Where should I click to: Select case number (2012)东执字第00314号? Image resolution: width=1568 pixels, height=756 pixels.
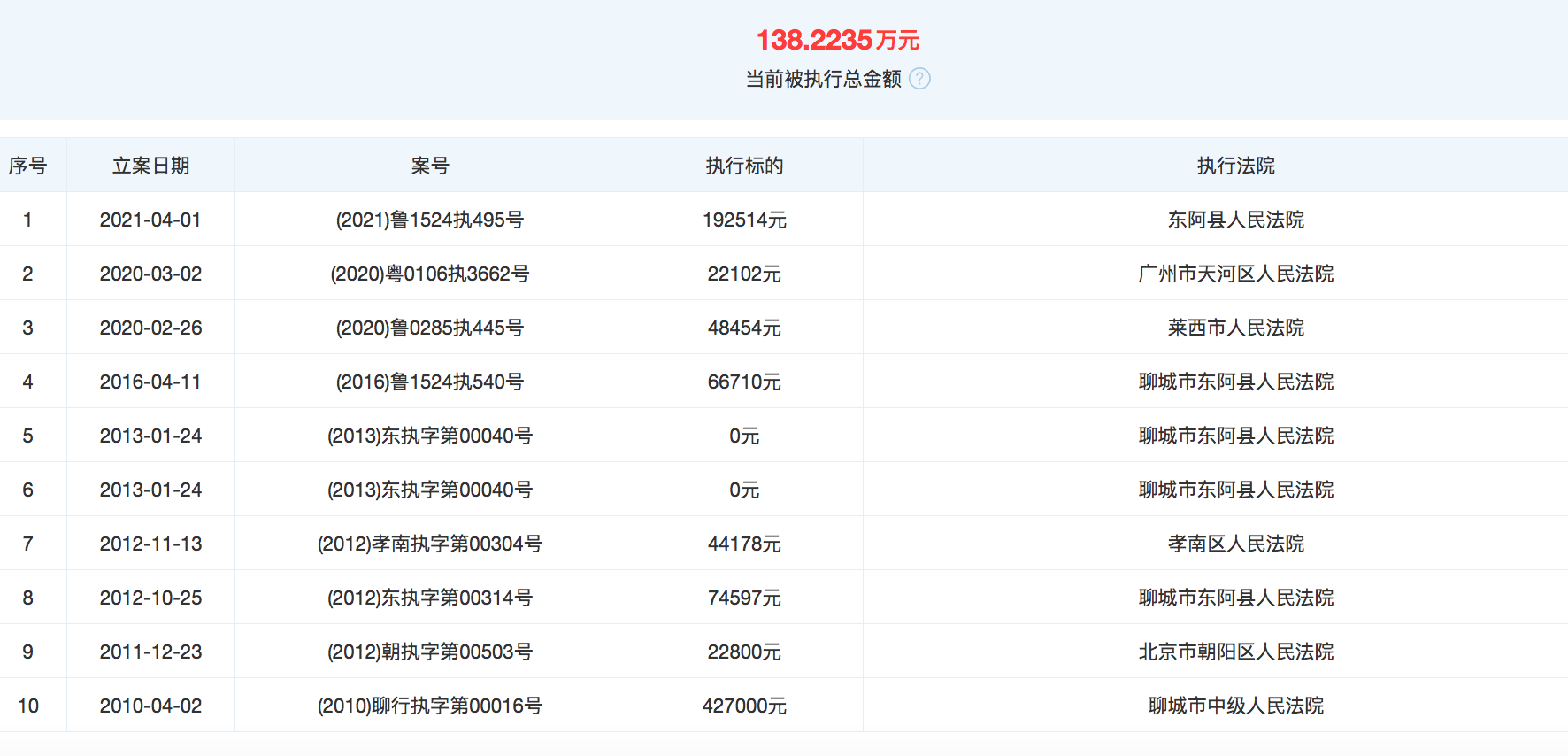[430, 598]
